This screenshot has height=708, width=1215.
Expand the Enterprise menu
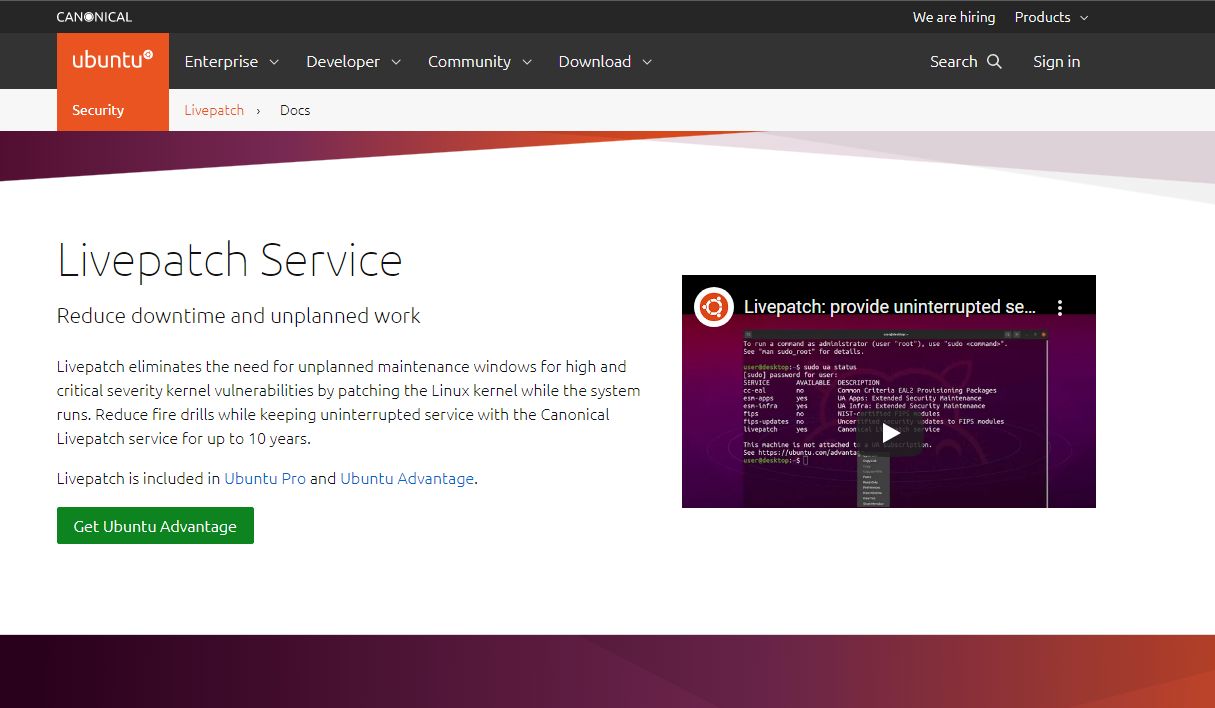(x=231, y=62)
